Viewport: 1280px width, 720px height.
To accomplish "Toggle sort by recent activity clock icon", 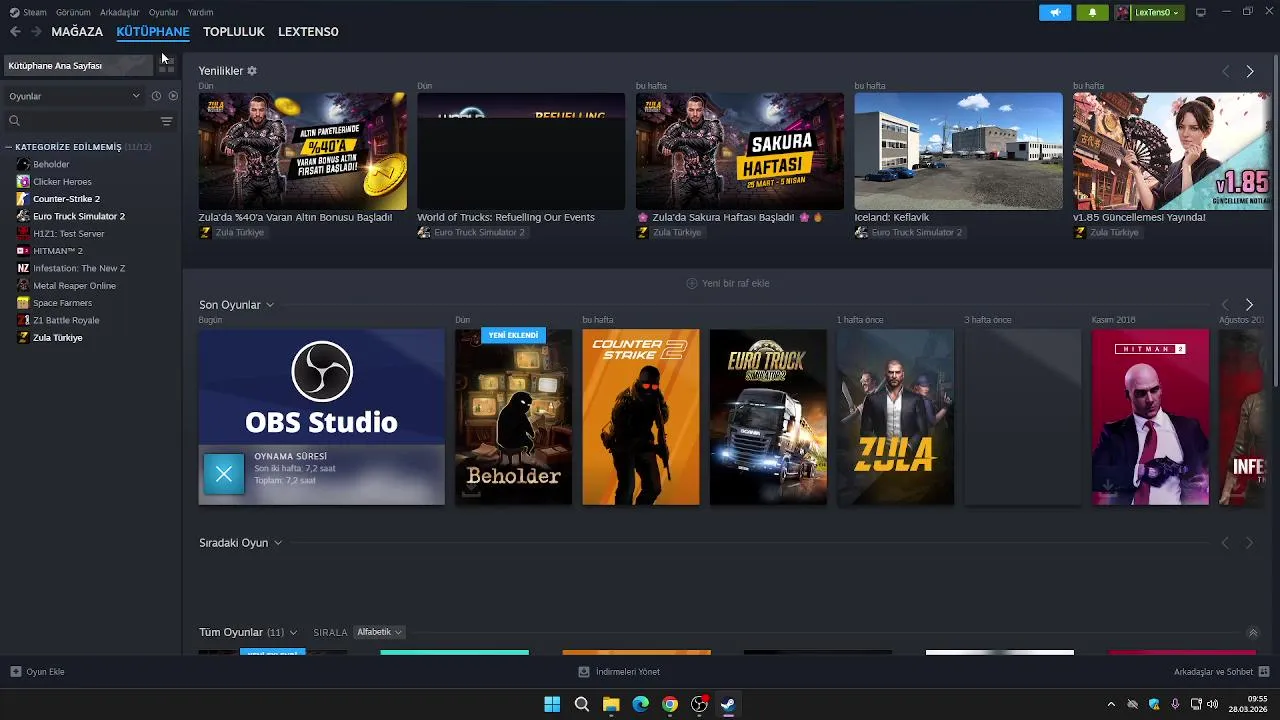I will (x=156, y=96).
